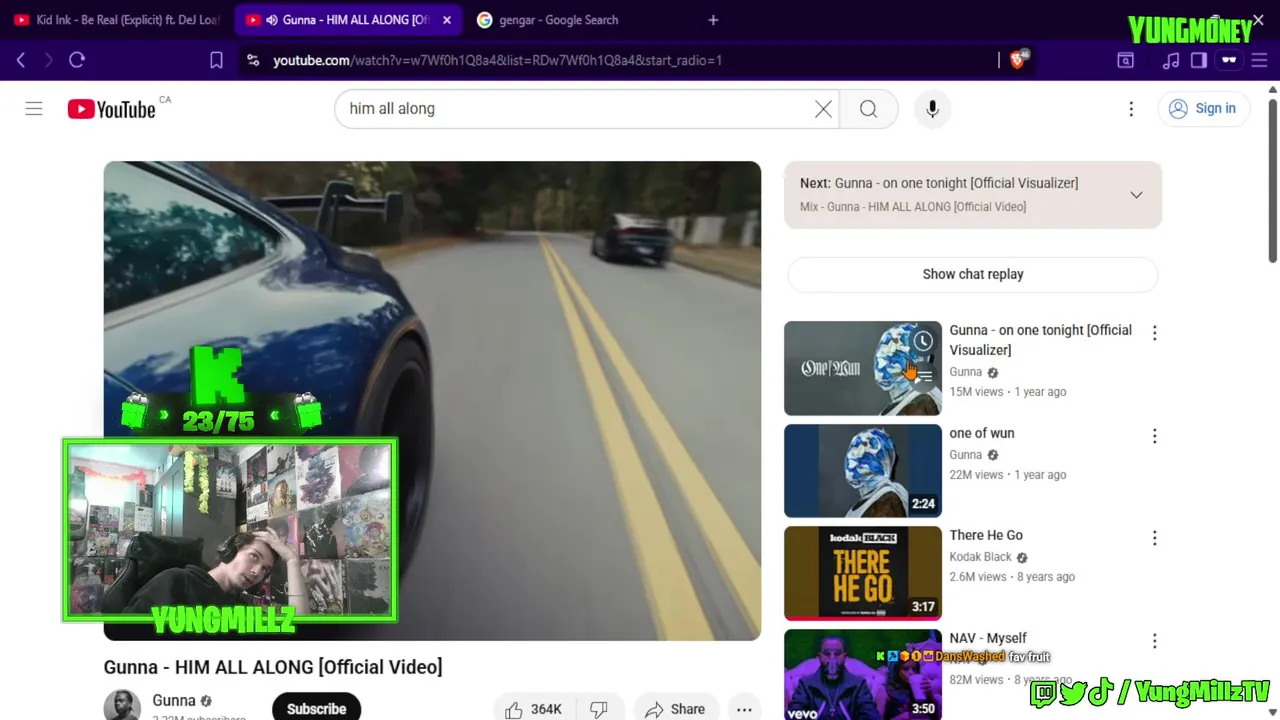The image size is (1280, 720).
Task: Go back with the browser back arrow
Action: click(21, 60)
